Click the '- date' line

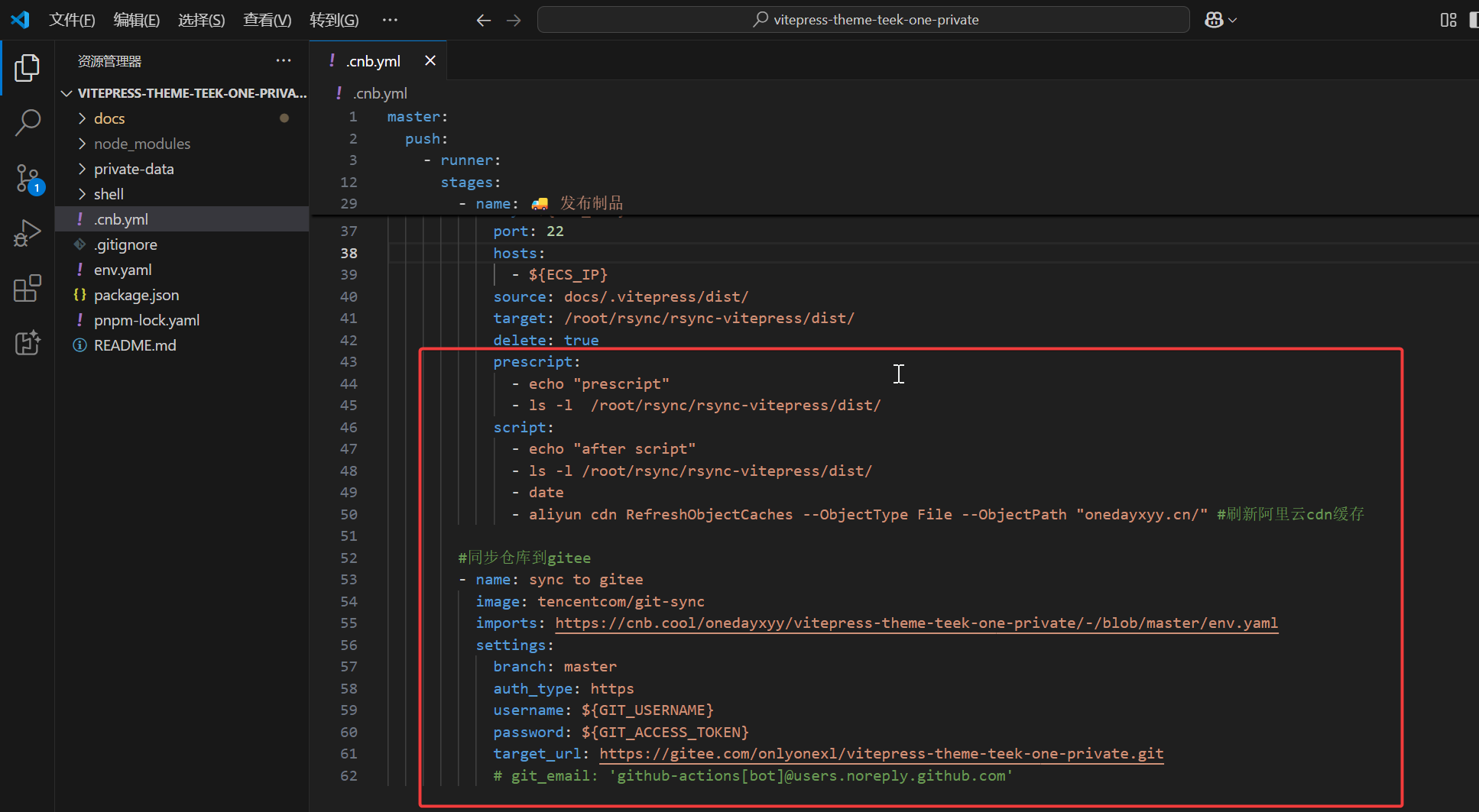click(x=537, y=493)
